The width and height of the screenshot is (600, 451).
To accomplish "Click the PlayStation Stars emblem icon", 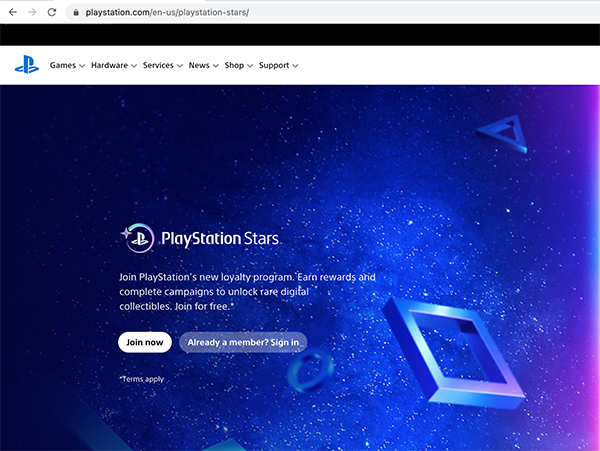I will pos(138,238).
